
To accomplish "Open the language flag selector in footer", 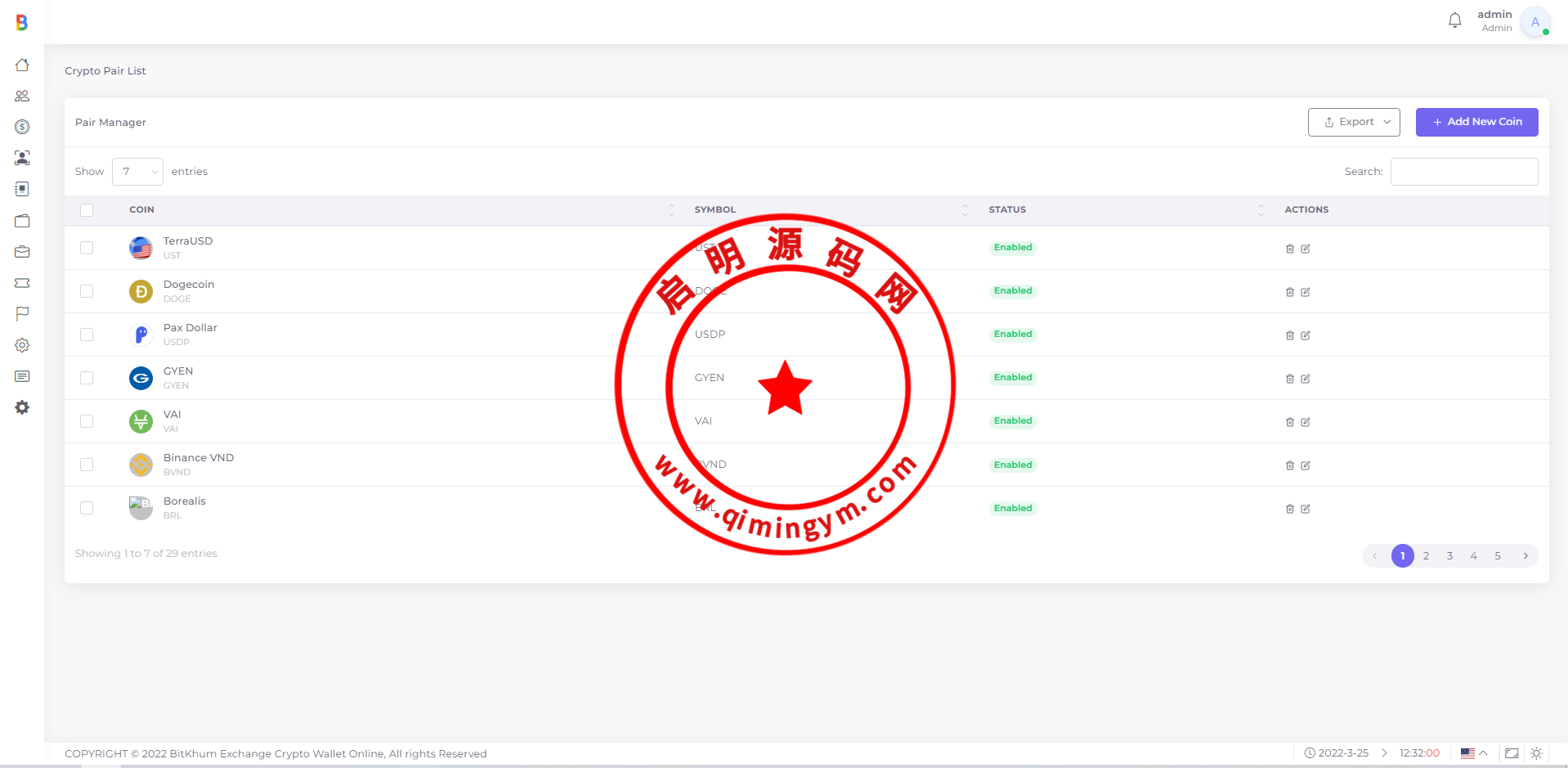I will point(1473,753).
